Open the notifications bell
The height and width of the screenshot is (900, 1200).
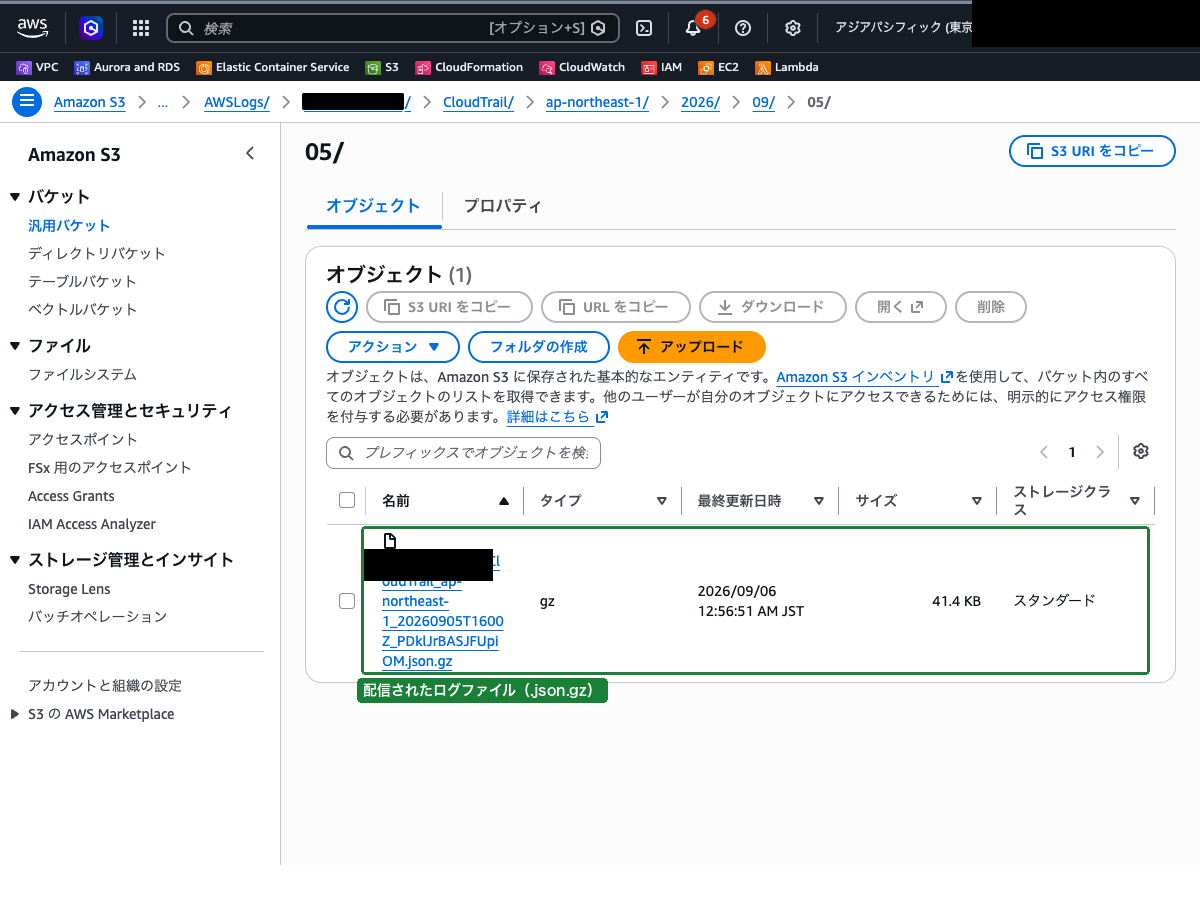[x=693, y=28]
